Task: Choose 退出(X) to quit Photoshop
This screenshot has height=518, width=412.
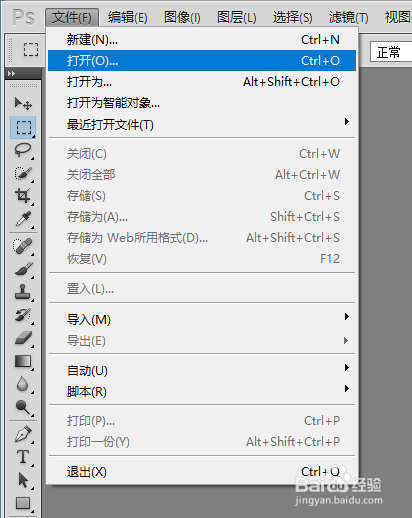Action: click(x=202, y=472)
